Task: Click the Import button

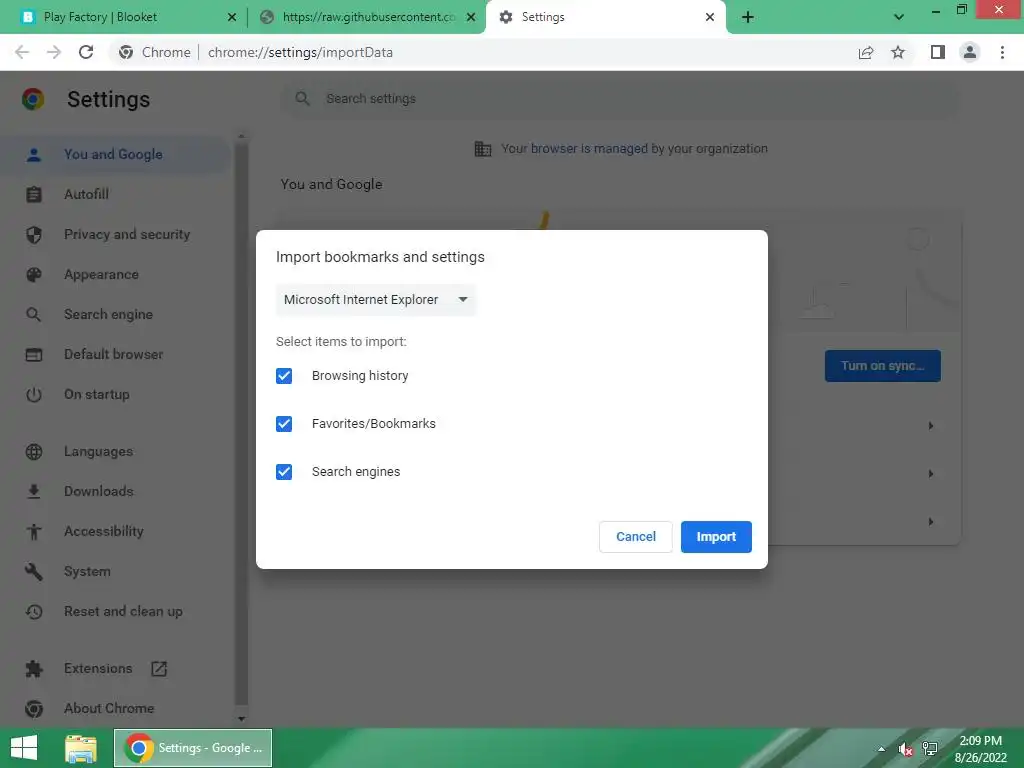Action: (x=716, y=537)
